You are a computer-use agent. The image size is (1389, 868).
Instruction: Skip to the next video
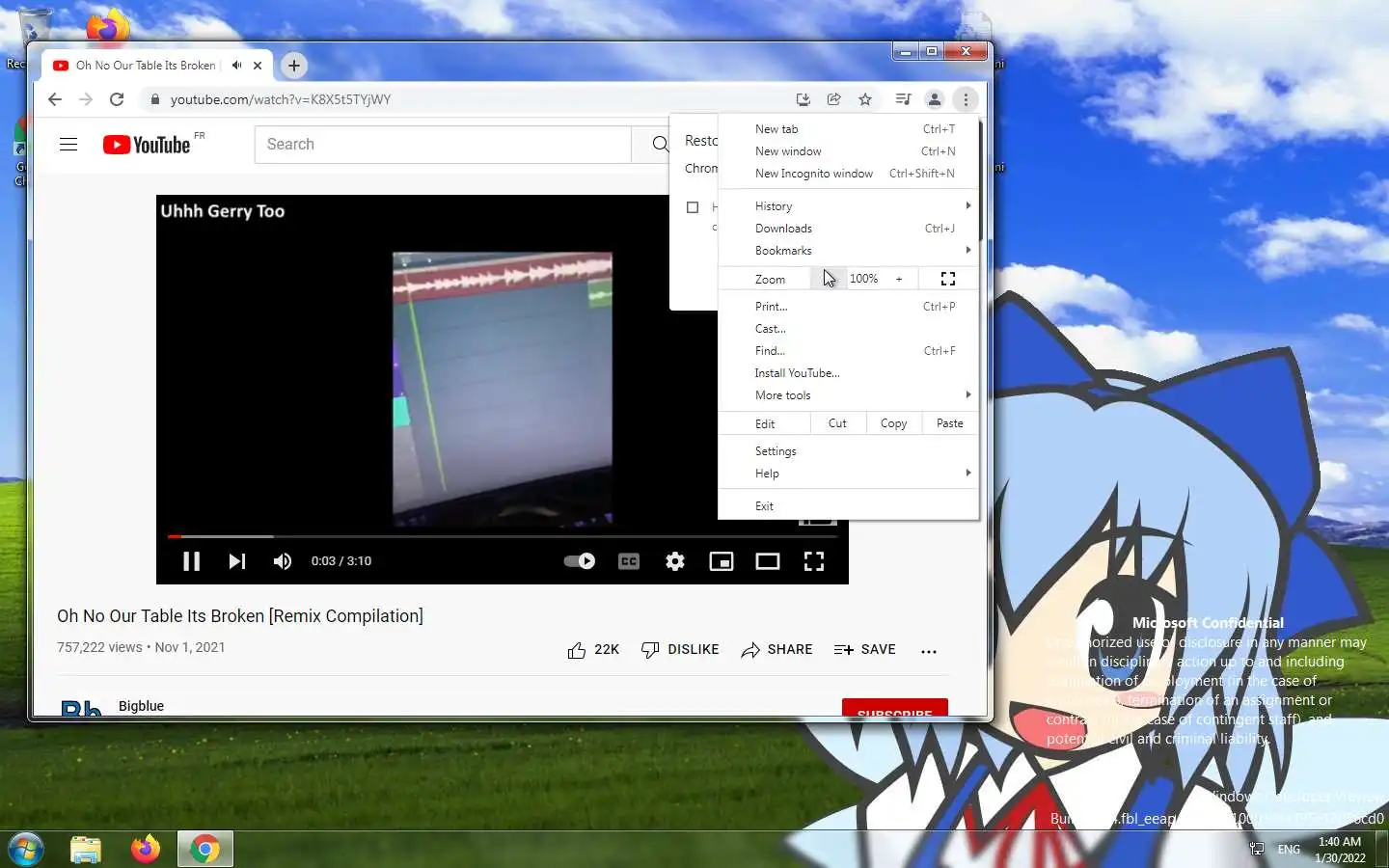(x=237, y=561)
